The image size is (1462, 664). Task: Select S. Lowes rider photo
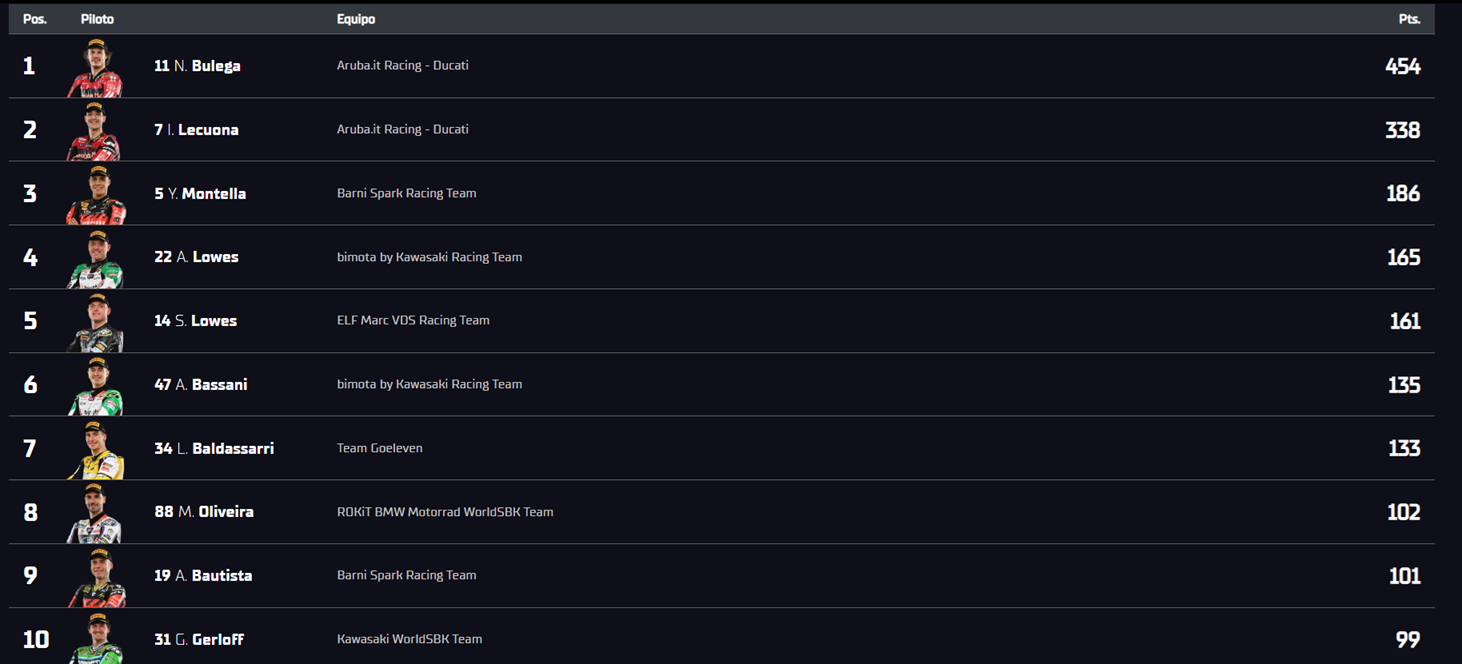point(95,322)
